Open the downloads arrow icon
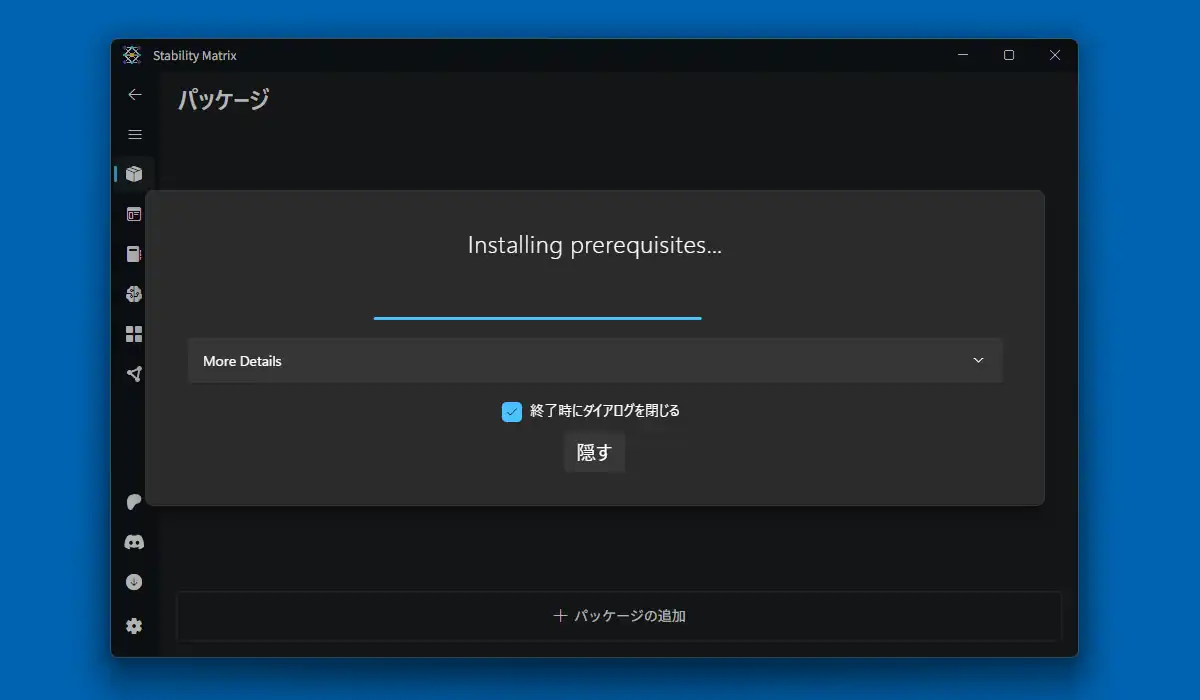The image size is (1200, 700). point(134,582)
